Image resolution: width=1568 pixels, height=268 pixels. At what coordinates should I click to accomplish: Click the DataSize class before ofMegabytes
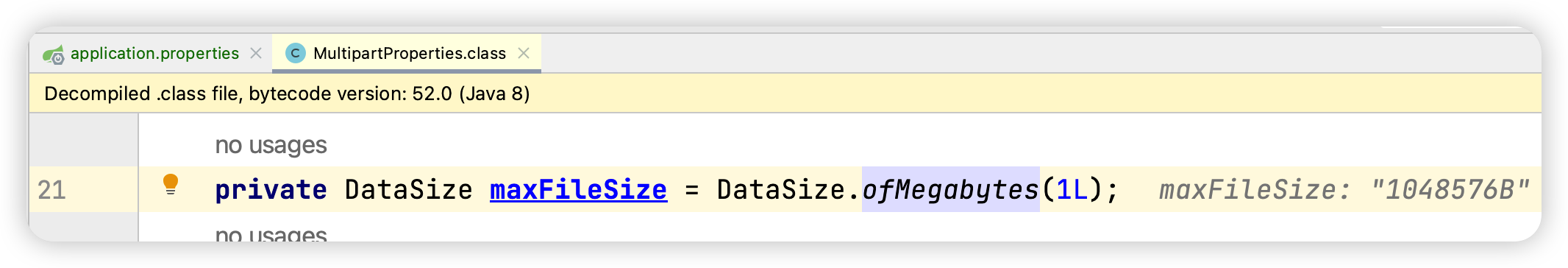pyautogui.click(x=781, y=190)
